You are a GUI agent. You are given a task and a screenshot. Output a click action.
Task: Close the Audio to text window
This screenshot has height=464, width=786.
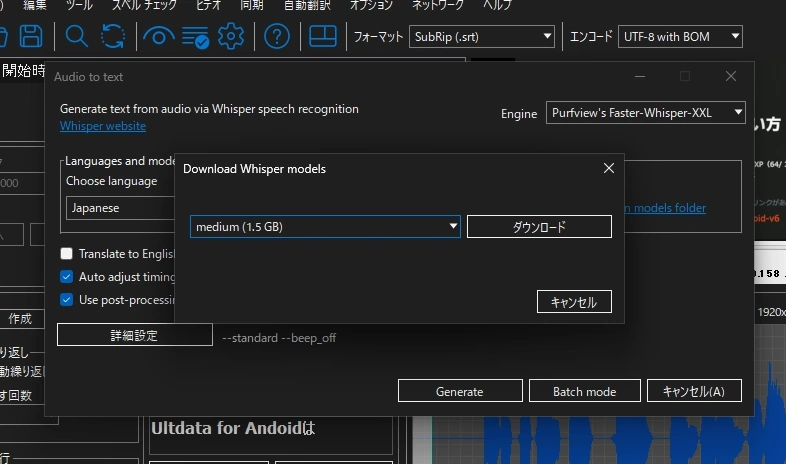(730, 76)
